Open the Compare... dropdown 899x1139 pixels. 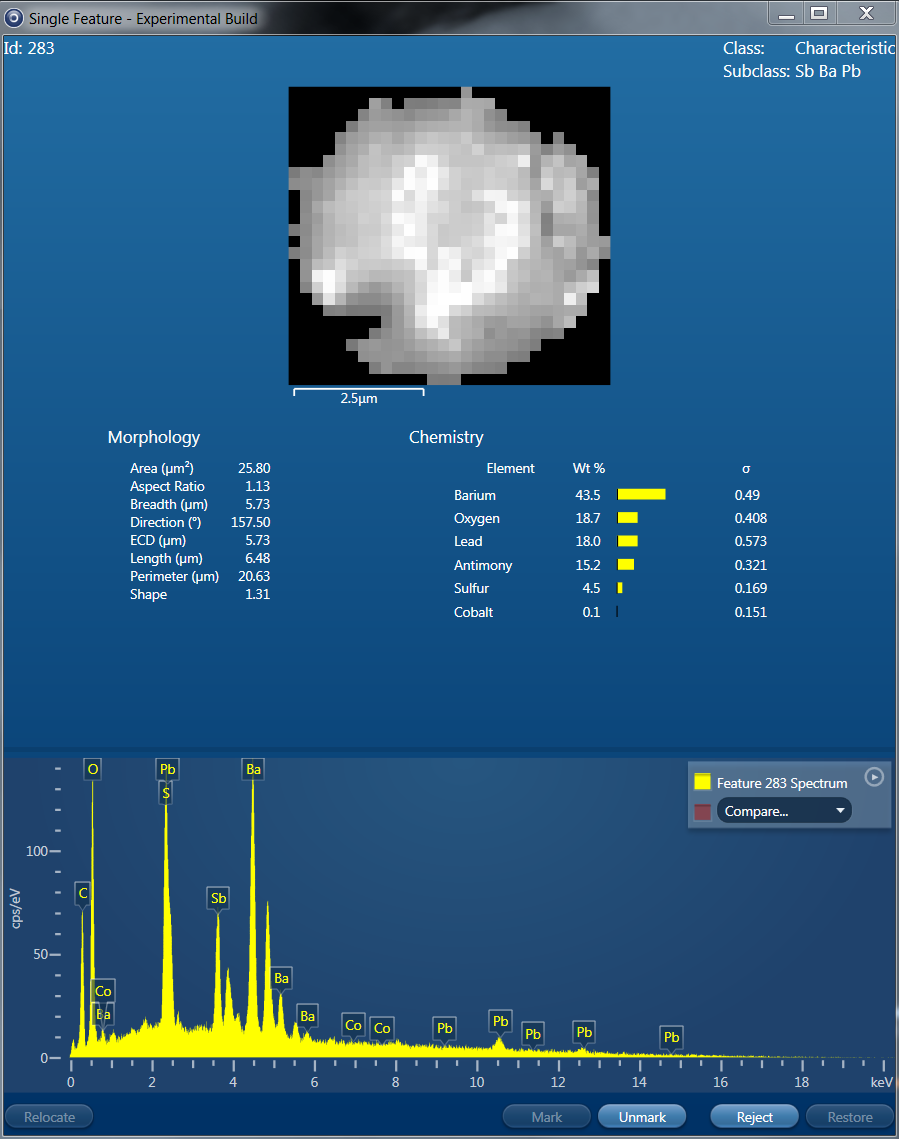[784, 811]
